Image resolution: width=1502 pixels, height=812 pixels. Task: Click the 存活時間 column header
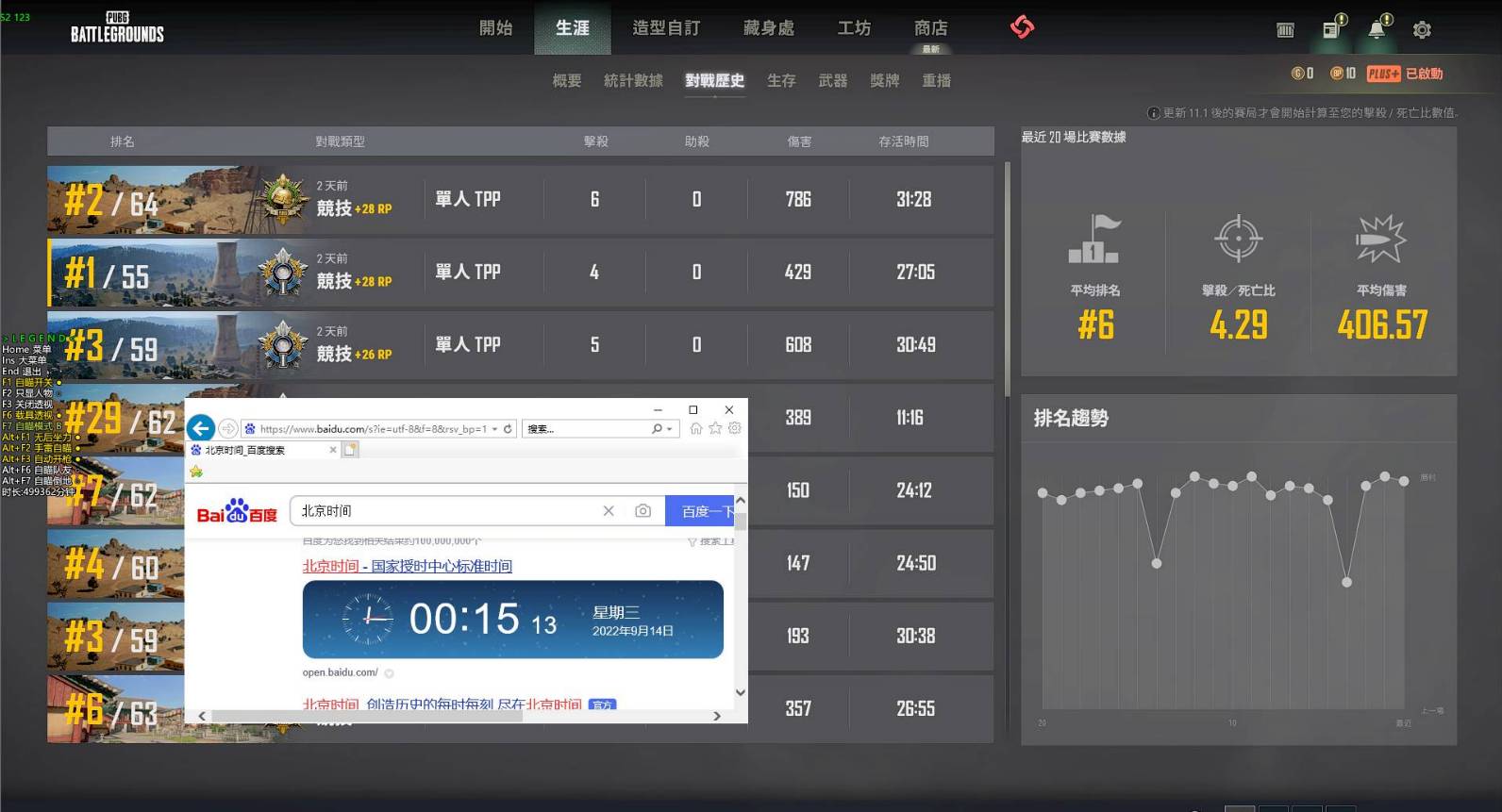904,141
